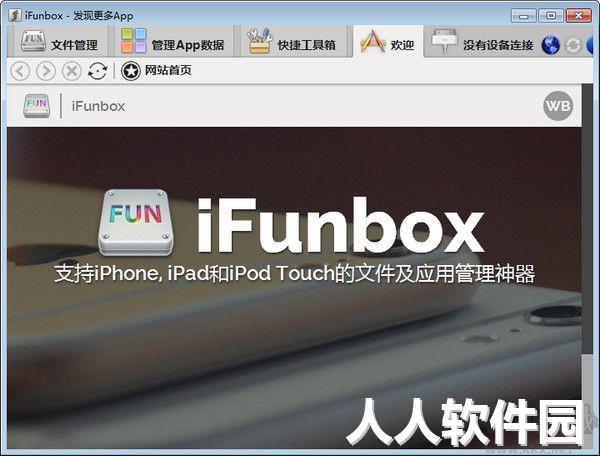Open the WB round icon

pyautogui.click(x=558, y=106)
